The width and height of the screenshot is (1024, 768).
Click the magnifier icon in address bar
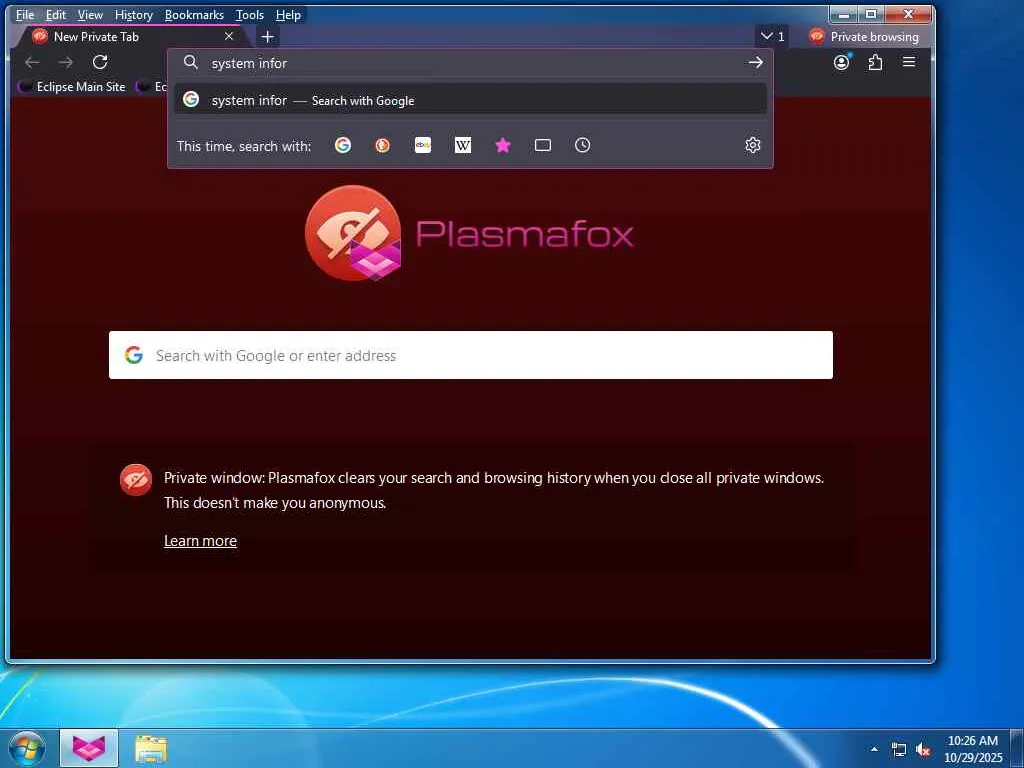(x=191, y=62)
